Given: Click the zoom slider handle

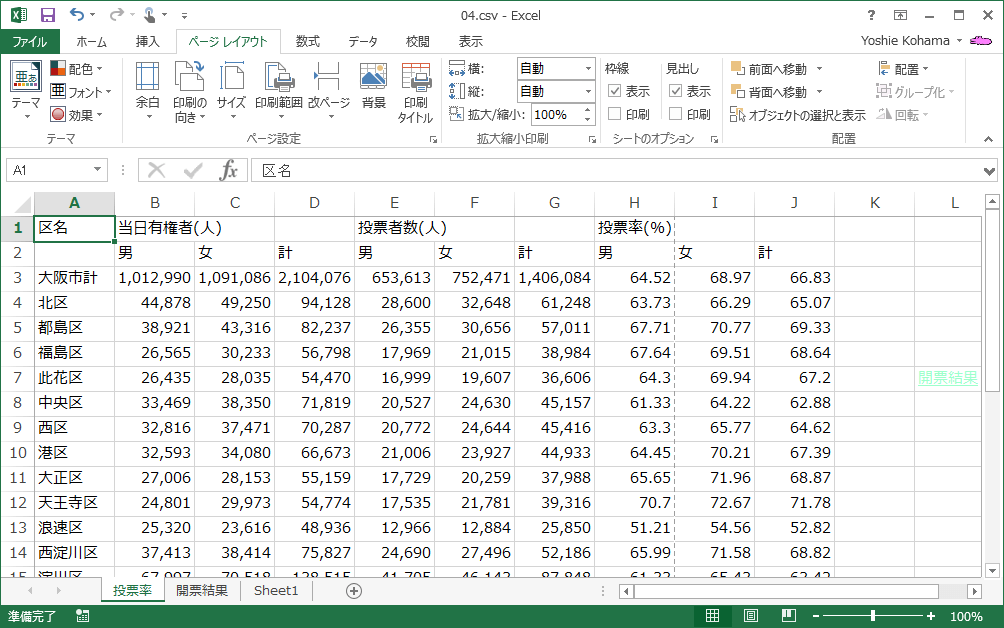Looking at the screenshot, I should click(x=873, y=616).
